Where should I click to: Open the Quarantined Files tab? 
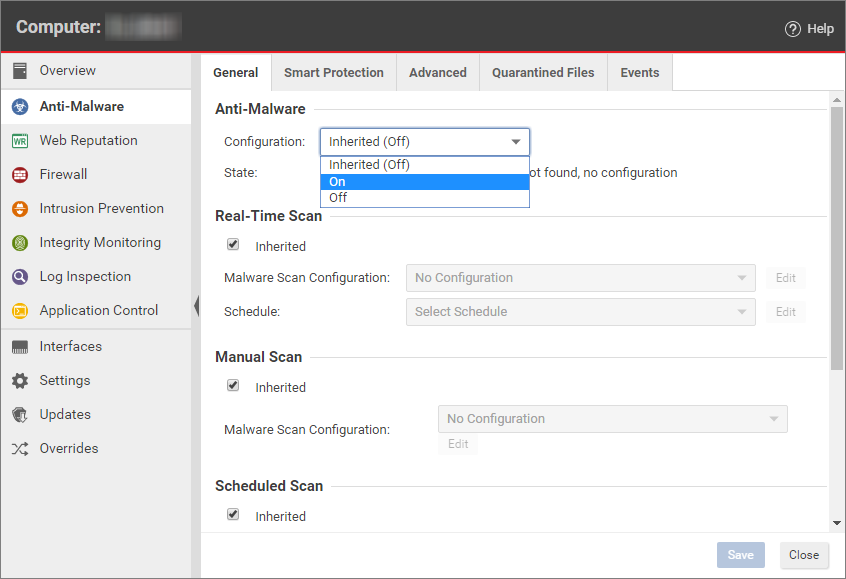click(543, 72)
